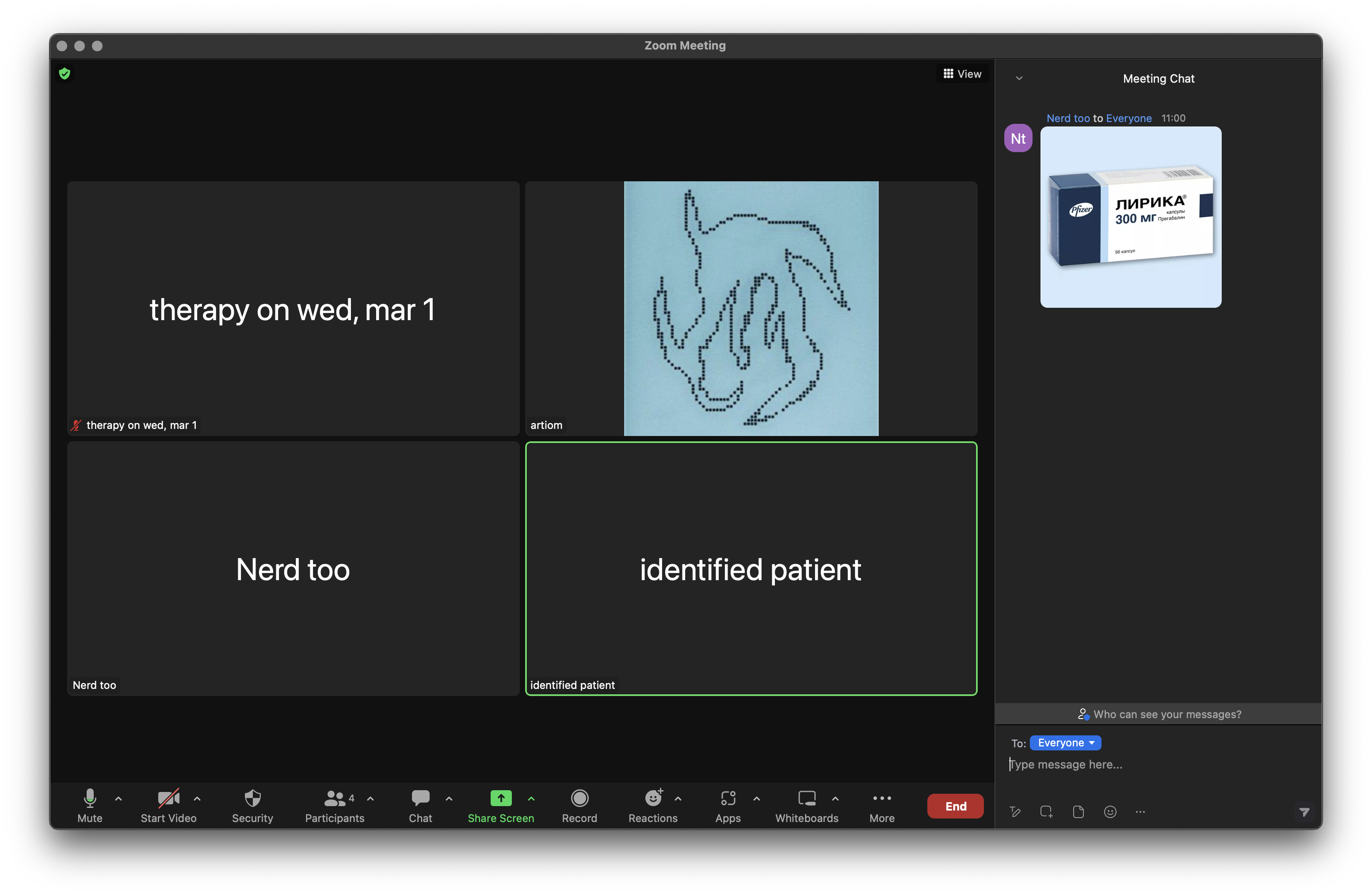The height and width of the screenshot is (895, 1372).
Task: Open chat more options ellipsis
Action: pyautogui.click(x=1140, y=812)
